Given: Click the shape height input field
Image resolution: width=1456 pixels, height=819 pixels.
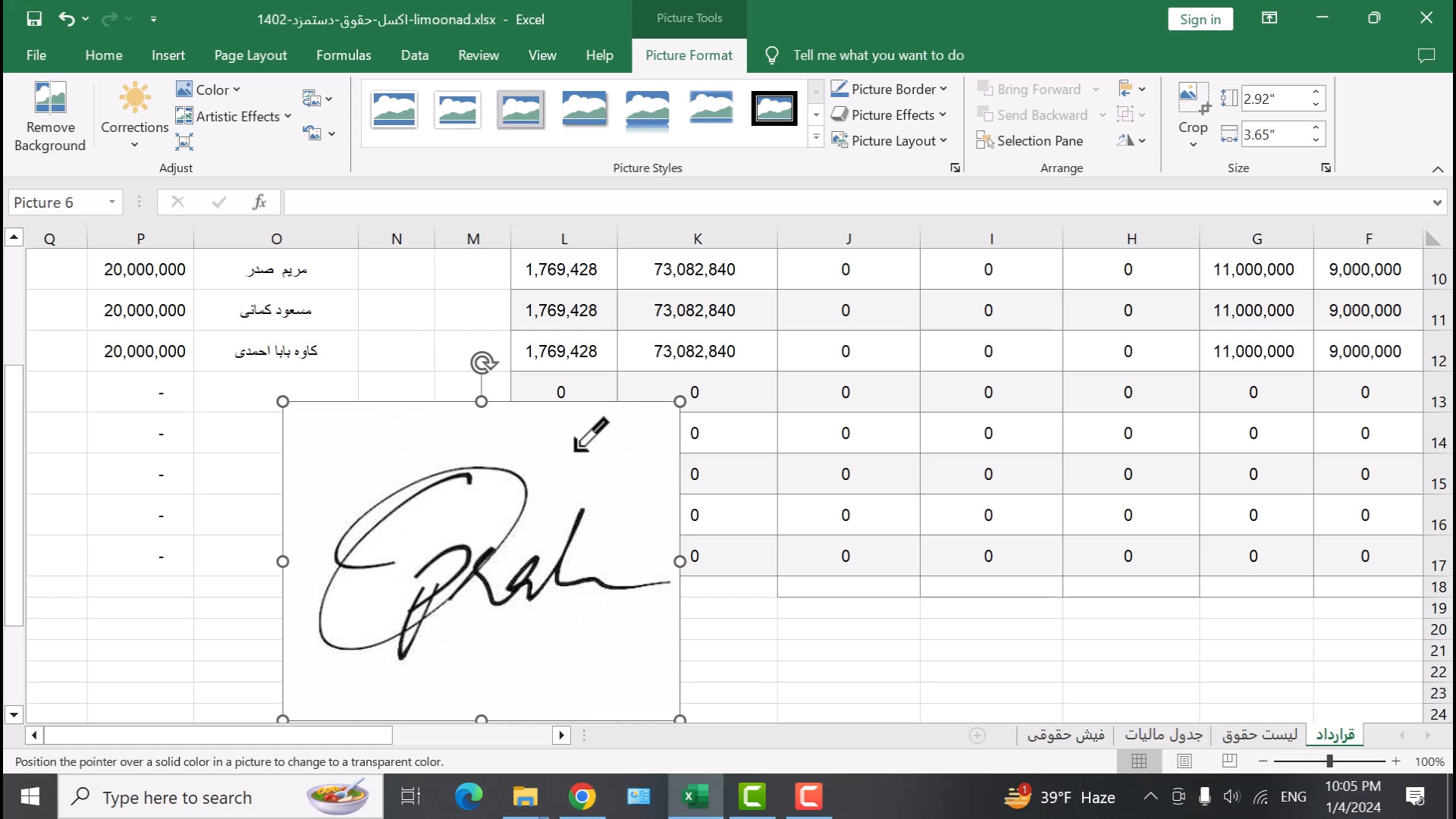Looking at the screenshot, I should (1275, 99).
